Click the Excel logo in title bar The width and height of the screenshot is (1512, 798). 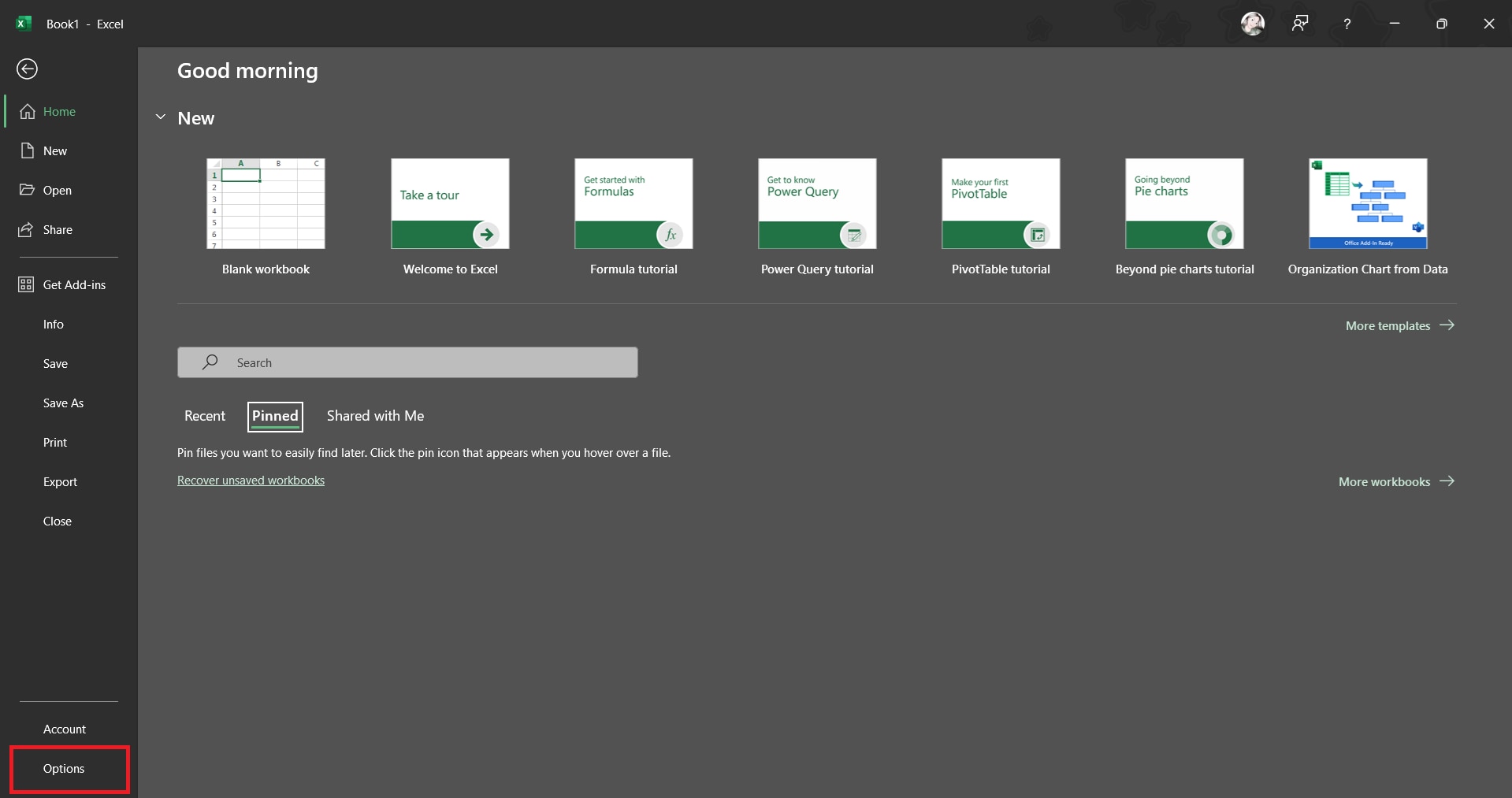24,24
